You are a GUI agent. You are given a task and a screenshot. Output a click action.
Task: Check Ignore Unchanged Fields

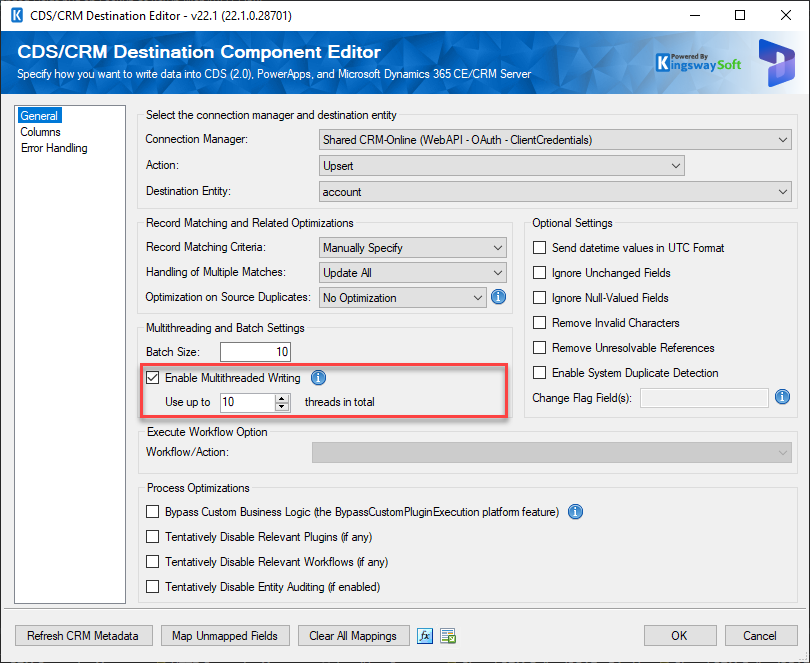(x=539, y=272)
